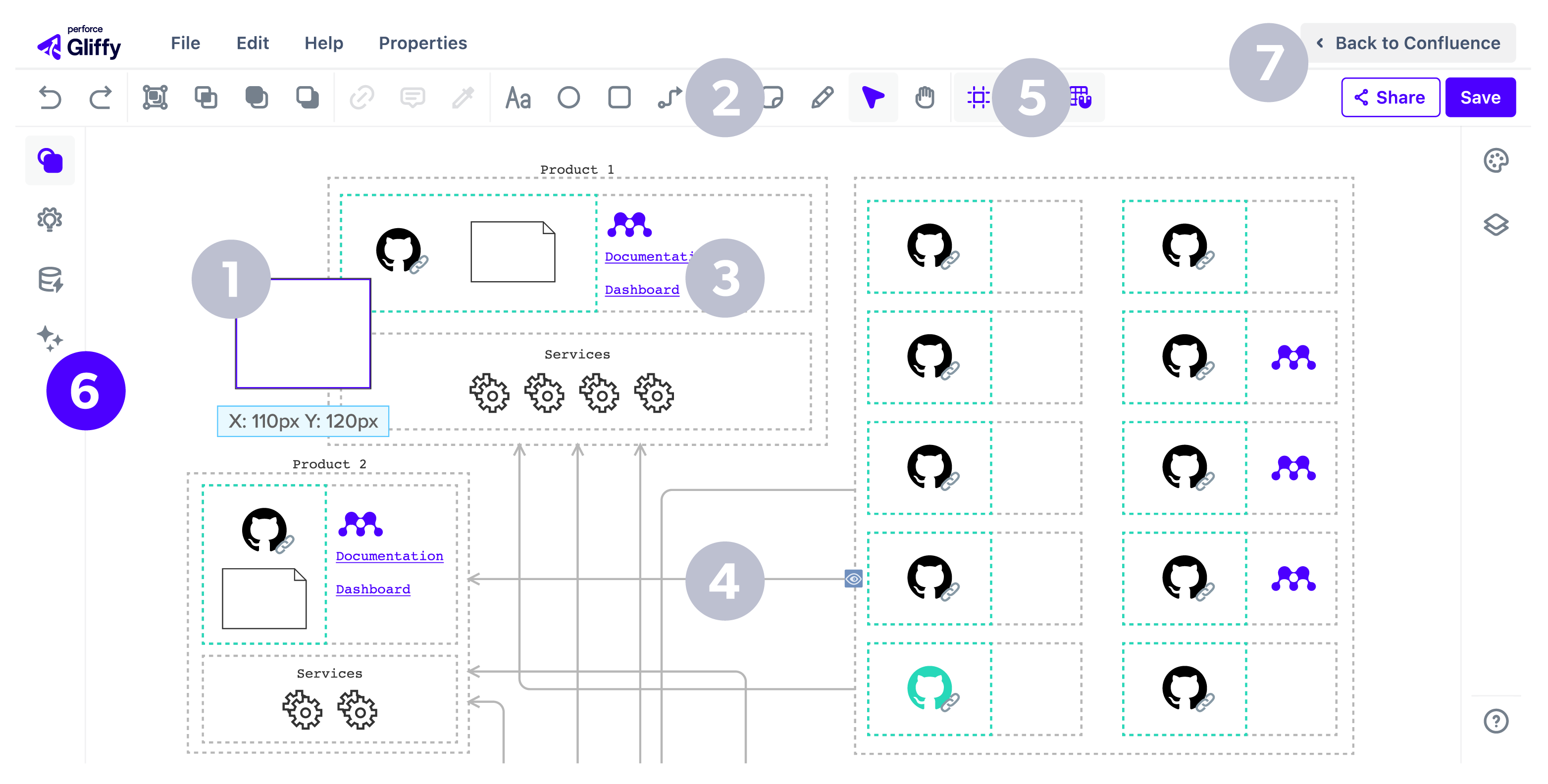Viewport: 1548px width, 784px height.
Task: Select the Pencil drawing tool
Action: (822, 98)
